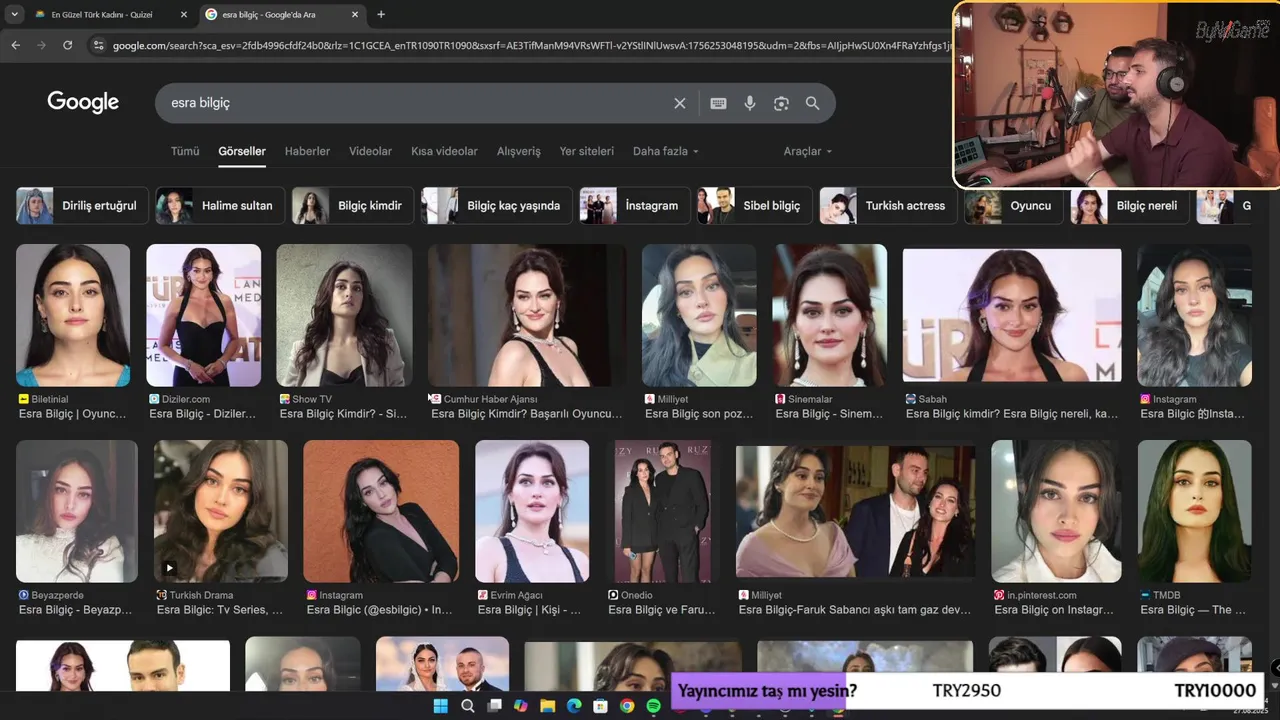Screen dimensions: 1280x720
Task: Apply the 'Turkish actress' filter chip
Action: [x=888, y=205]
